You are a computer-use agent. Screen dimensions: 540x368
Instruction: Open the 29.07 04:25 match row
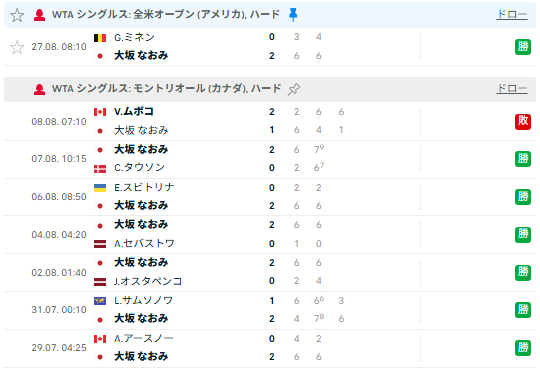270,348
